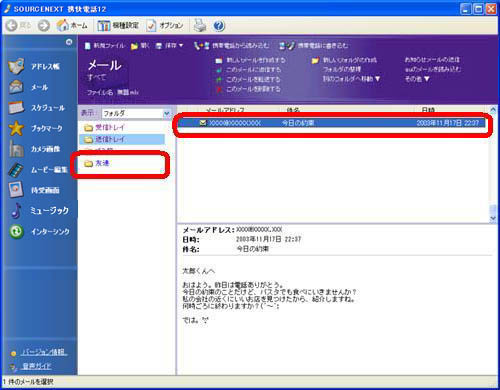Viewport: 500px width, 390px height.
Task: Open the インターシンク sync icon in sidebar
Action: pyautogui.click(x=16, y=231)
